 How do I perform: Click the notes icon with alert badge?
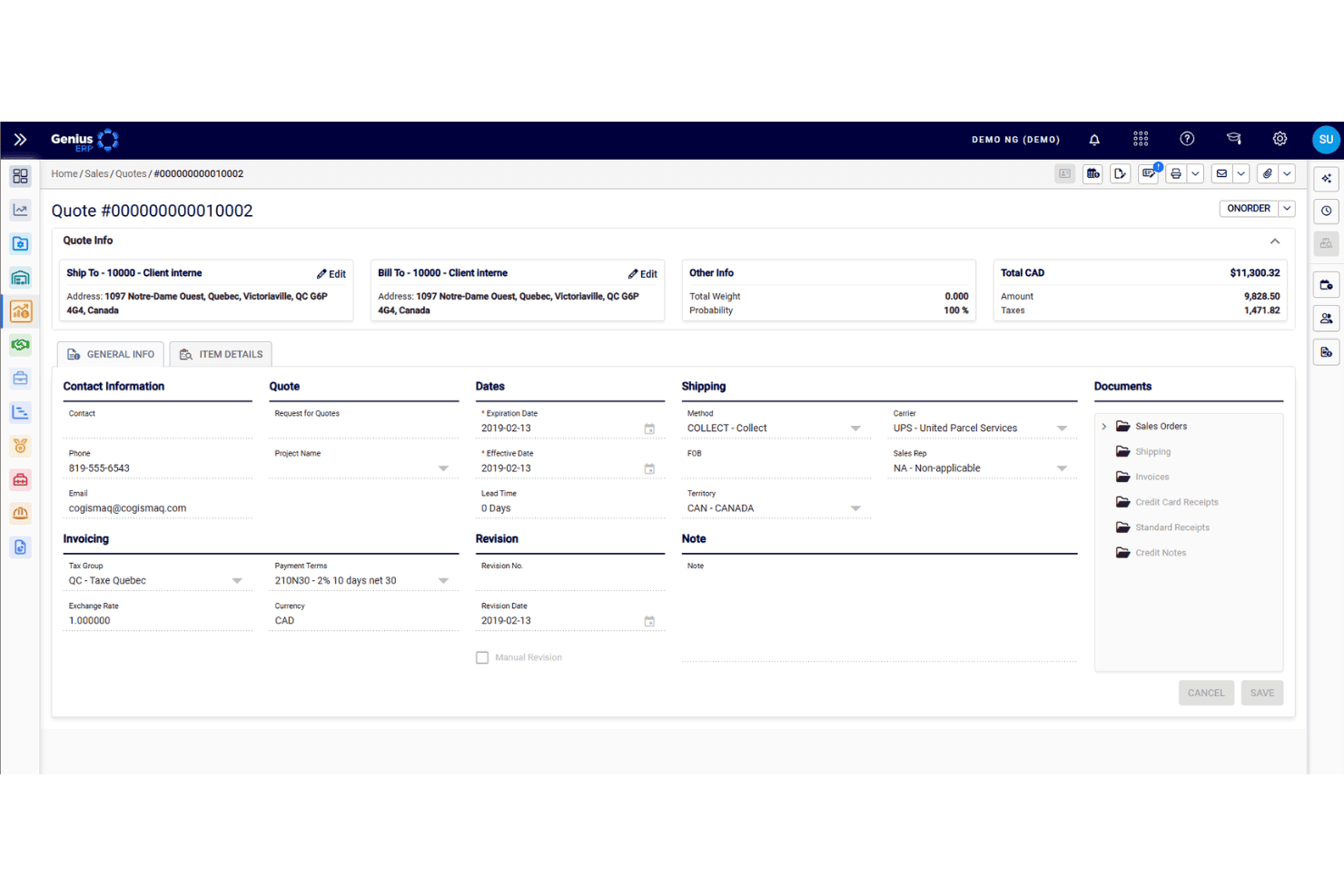1149,173
